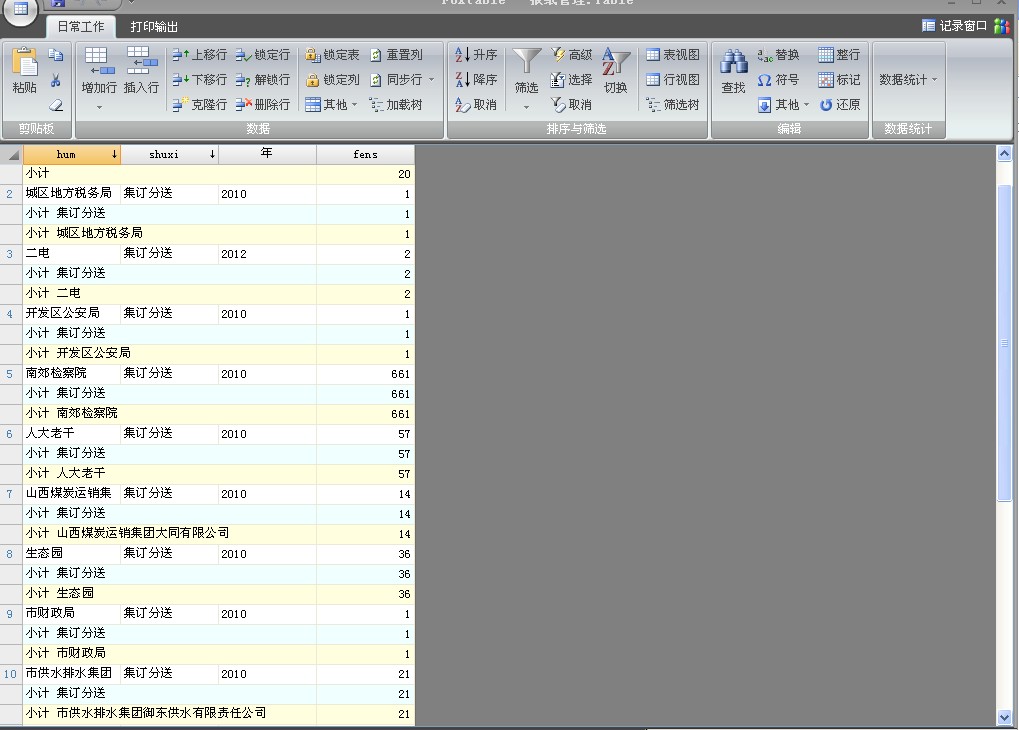
Task: Click the vertical scrollbar thumb
Action: tap(1004, 343)
